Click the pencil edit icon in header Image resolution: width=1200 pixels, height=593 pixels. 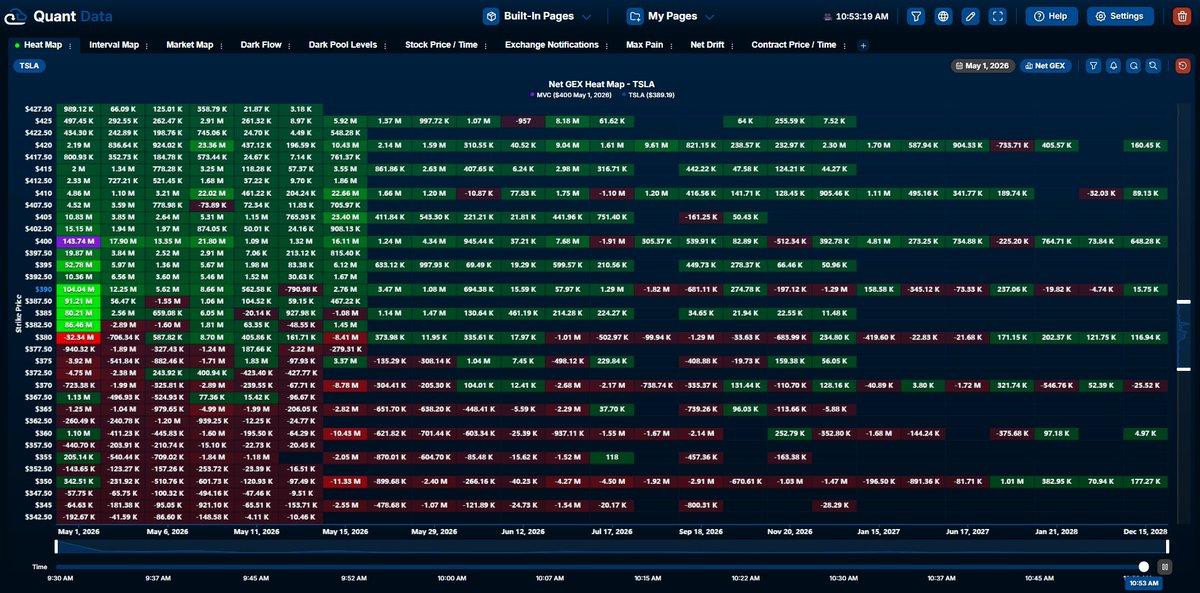tap(970, 16)
